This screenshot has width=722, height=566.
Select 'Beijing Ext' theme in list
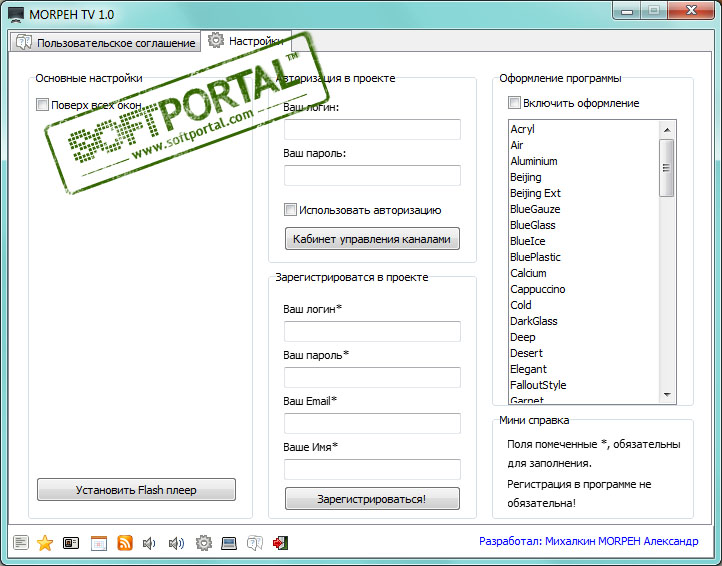coord(584,193)
